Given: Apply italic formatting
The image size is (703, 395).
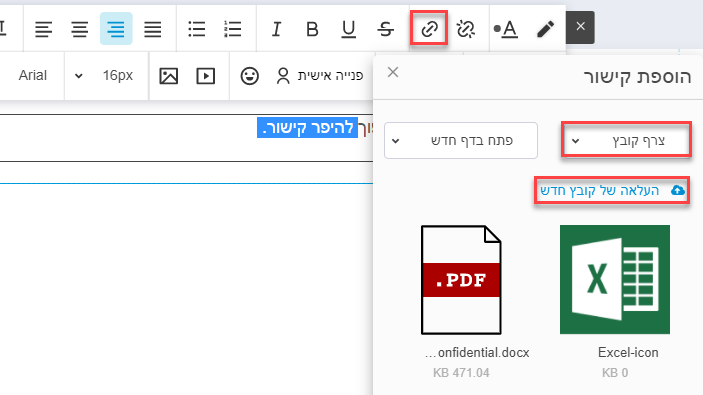Looking at the screenshot, I should point(276,29).
